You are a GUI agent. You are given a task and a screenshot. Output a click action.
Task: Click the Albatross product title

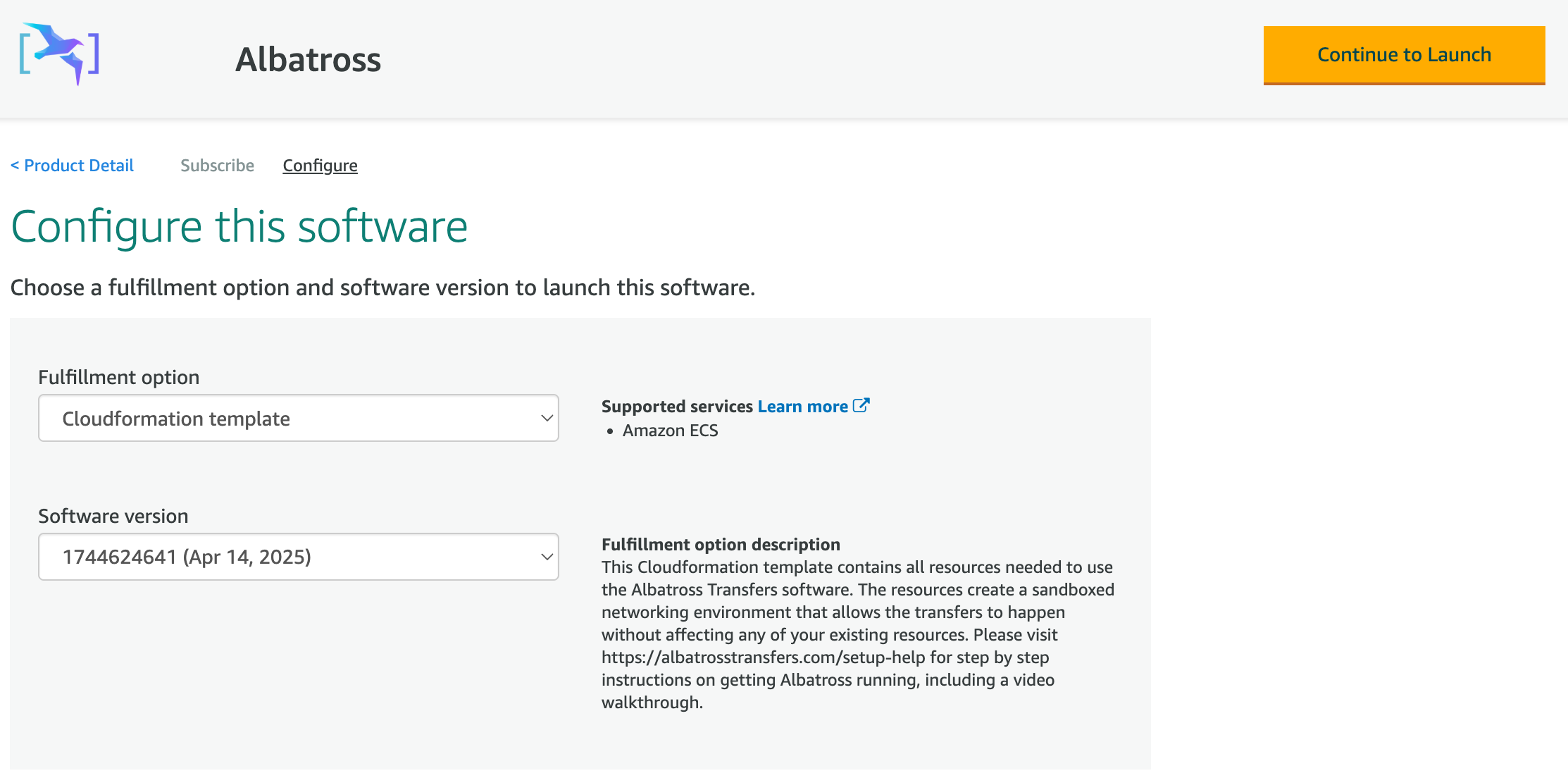point(308,59)
